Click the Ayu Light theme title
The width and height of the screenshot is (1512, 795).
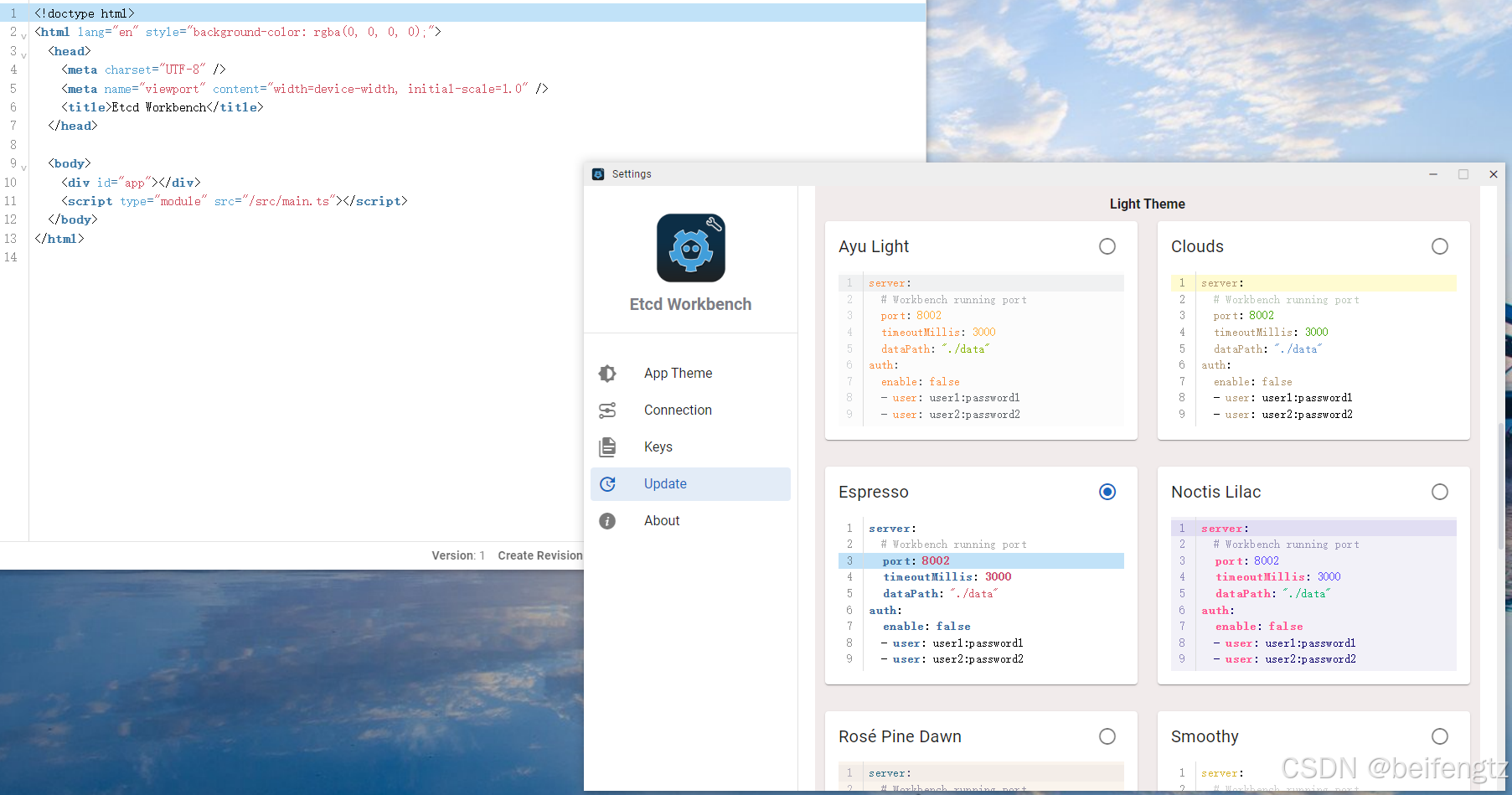coord(874,246)
